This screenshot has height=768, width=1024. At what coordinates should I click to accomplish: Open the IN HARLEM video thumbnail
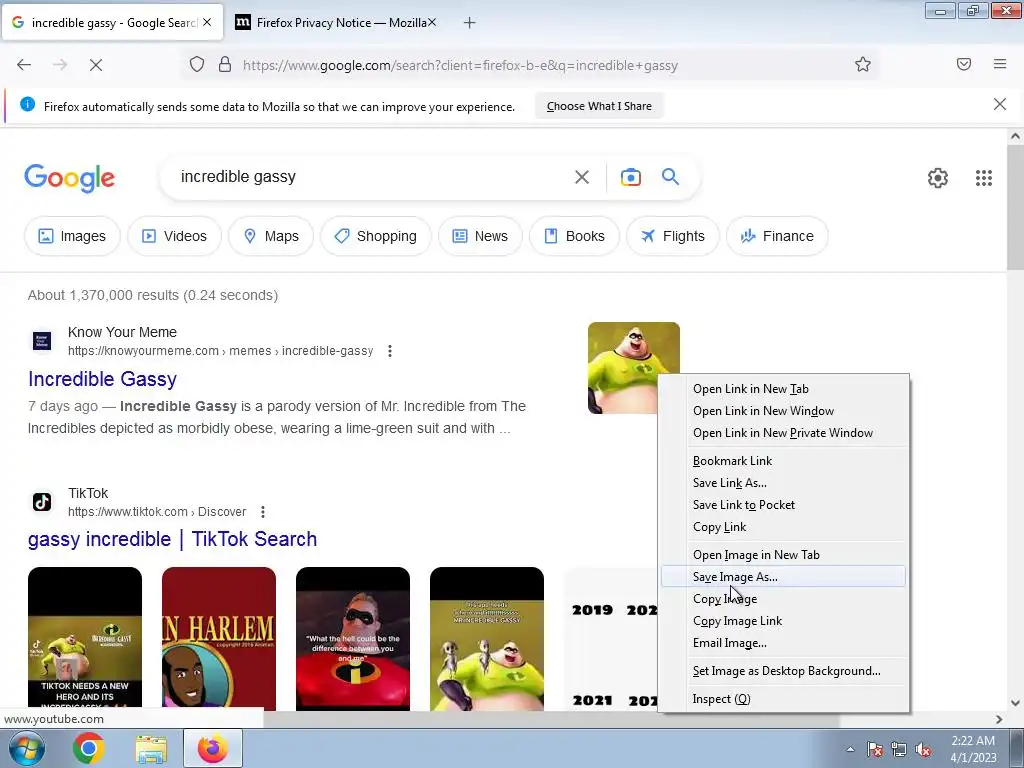219,639
